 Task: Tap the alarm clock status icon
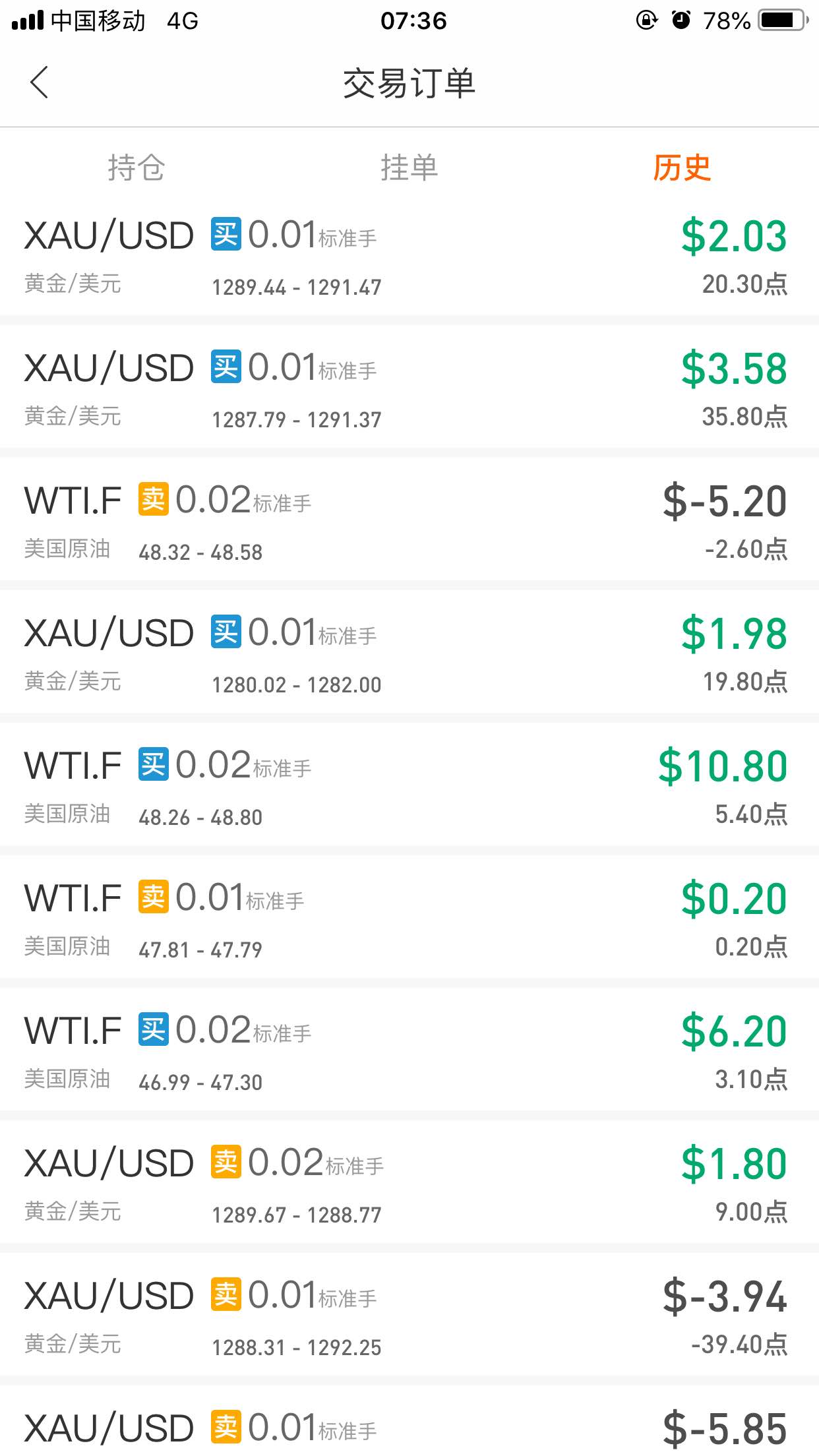(x=681, y=20)
